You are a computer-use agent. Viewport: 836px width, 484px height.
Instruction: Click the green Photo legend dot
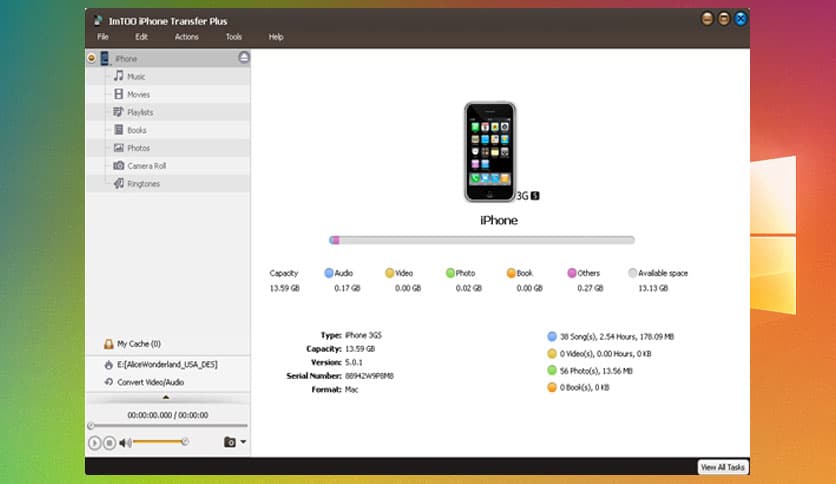click(x=451, y=273)
